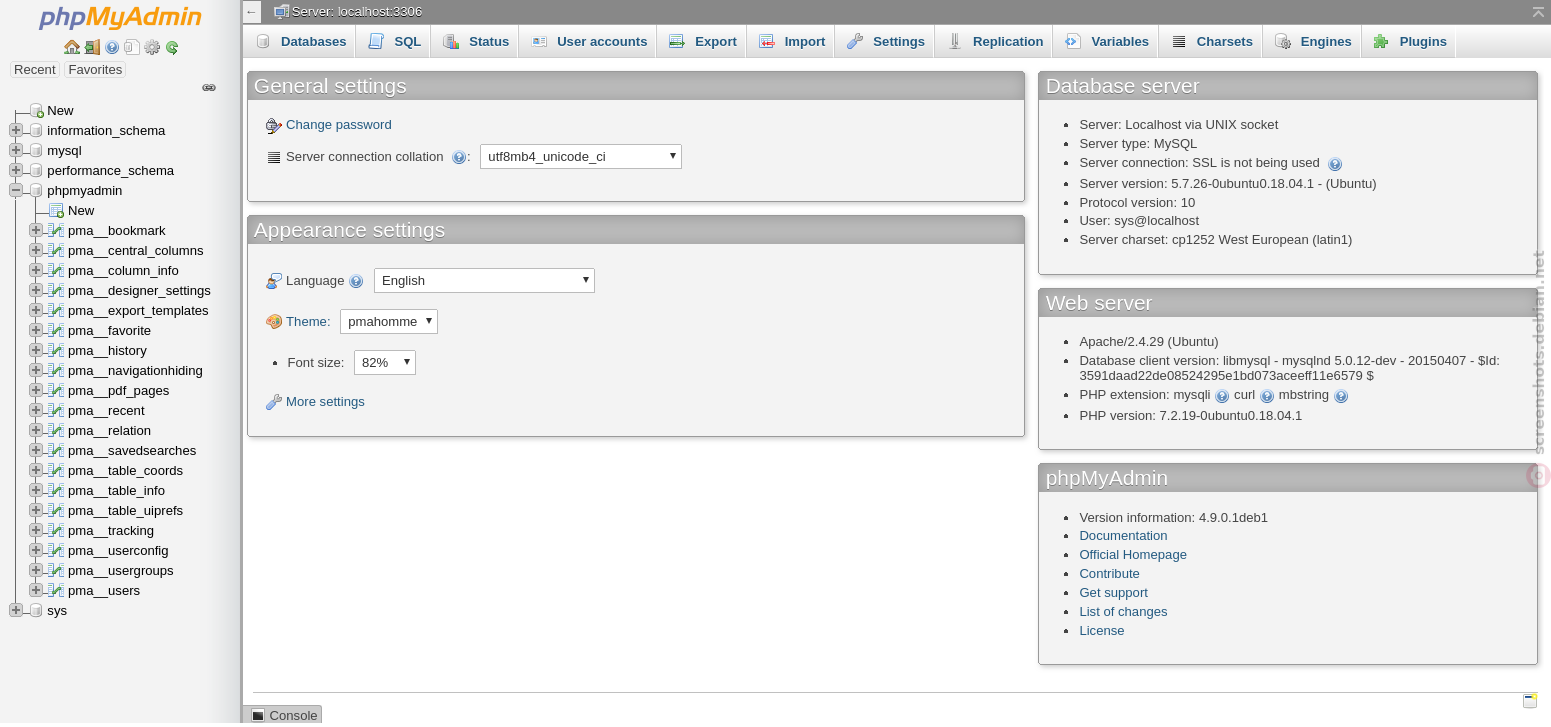Open the Variables tab
The height and width of the screenshot is (727, 1551).
click(1107, 41)
